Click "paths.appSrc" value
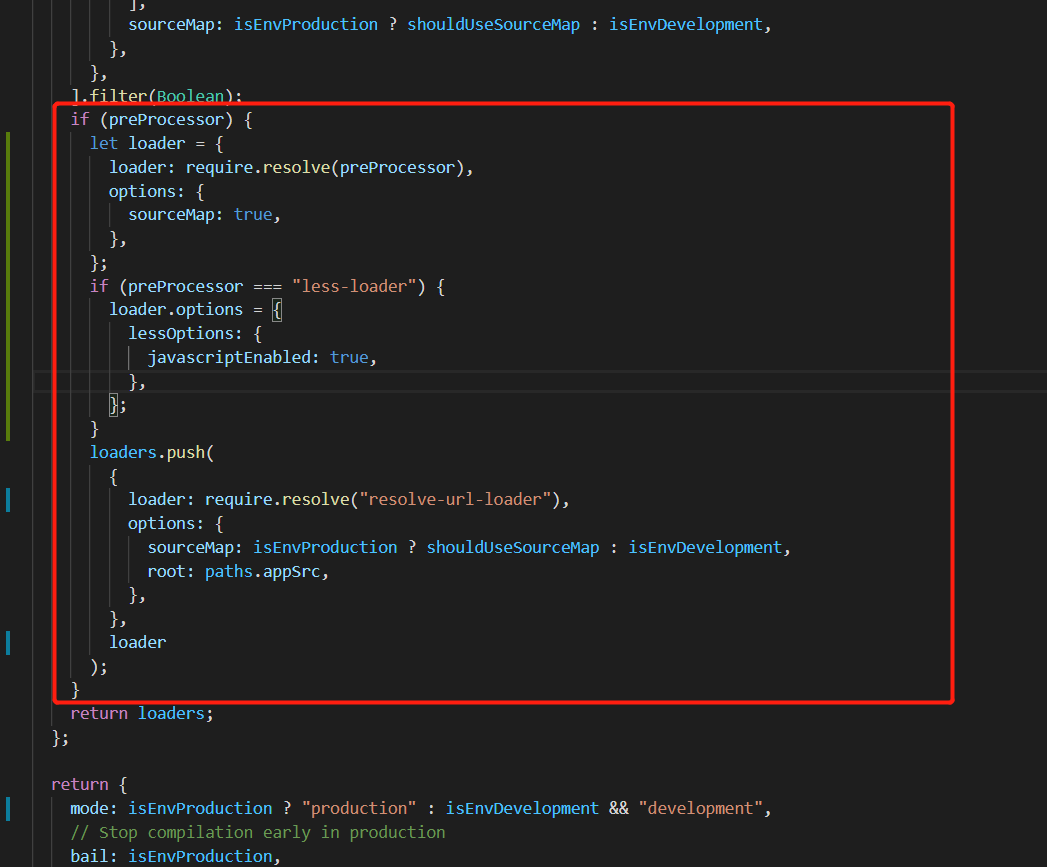 pos(262,572)
